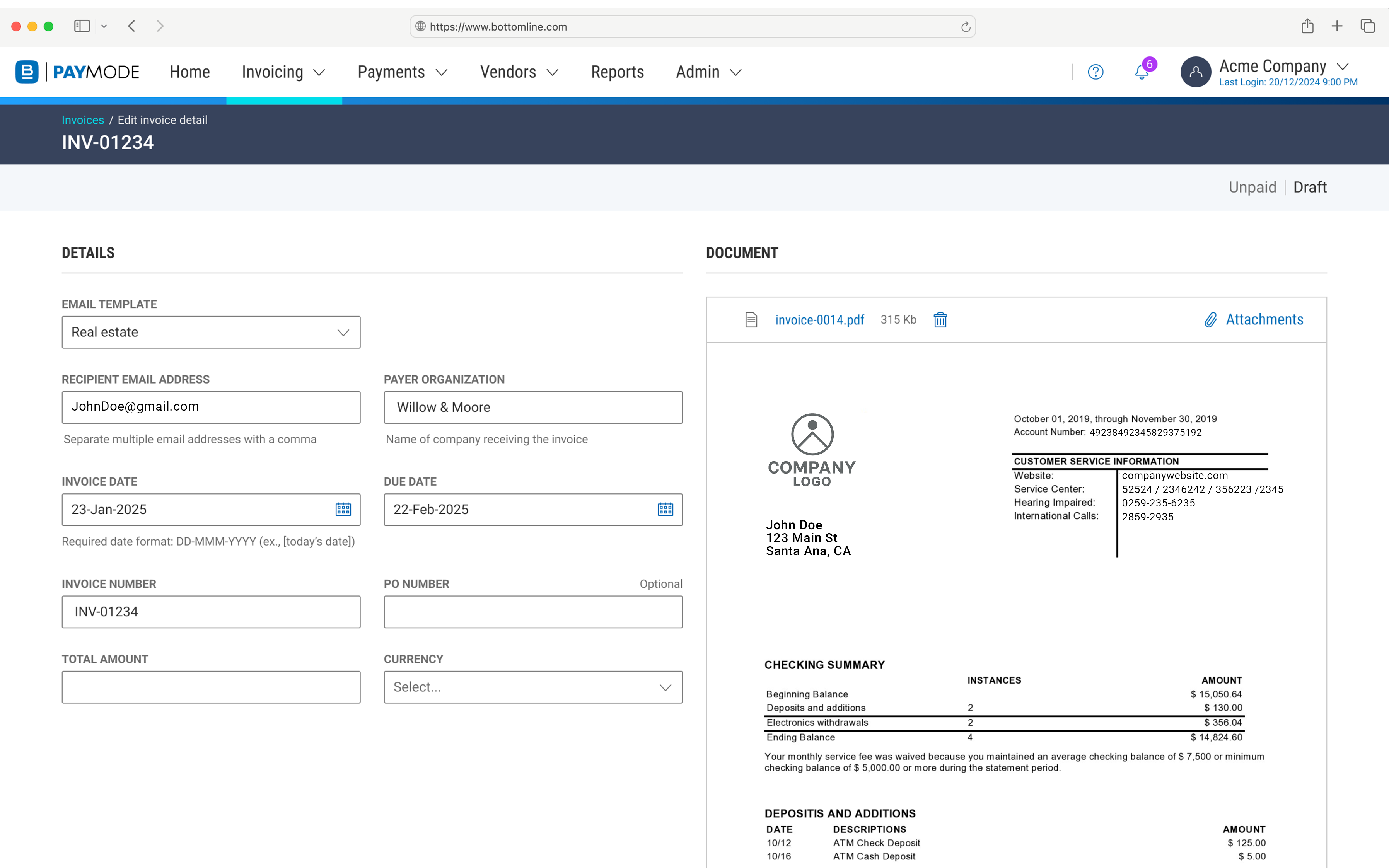
Task: Open the help question mark icon
Action: (1095, 72)
